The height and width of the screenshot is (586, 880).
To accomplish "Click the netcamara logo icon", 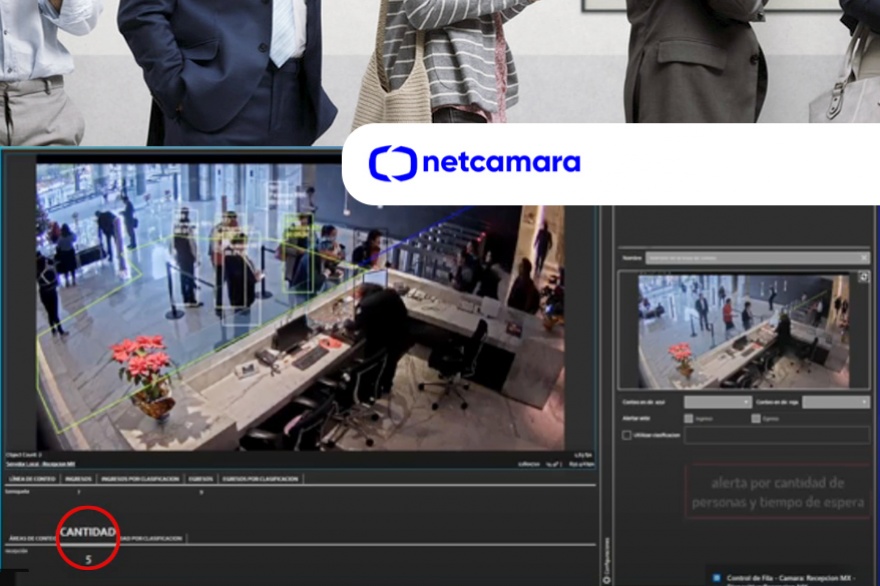I will 392,163.
